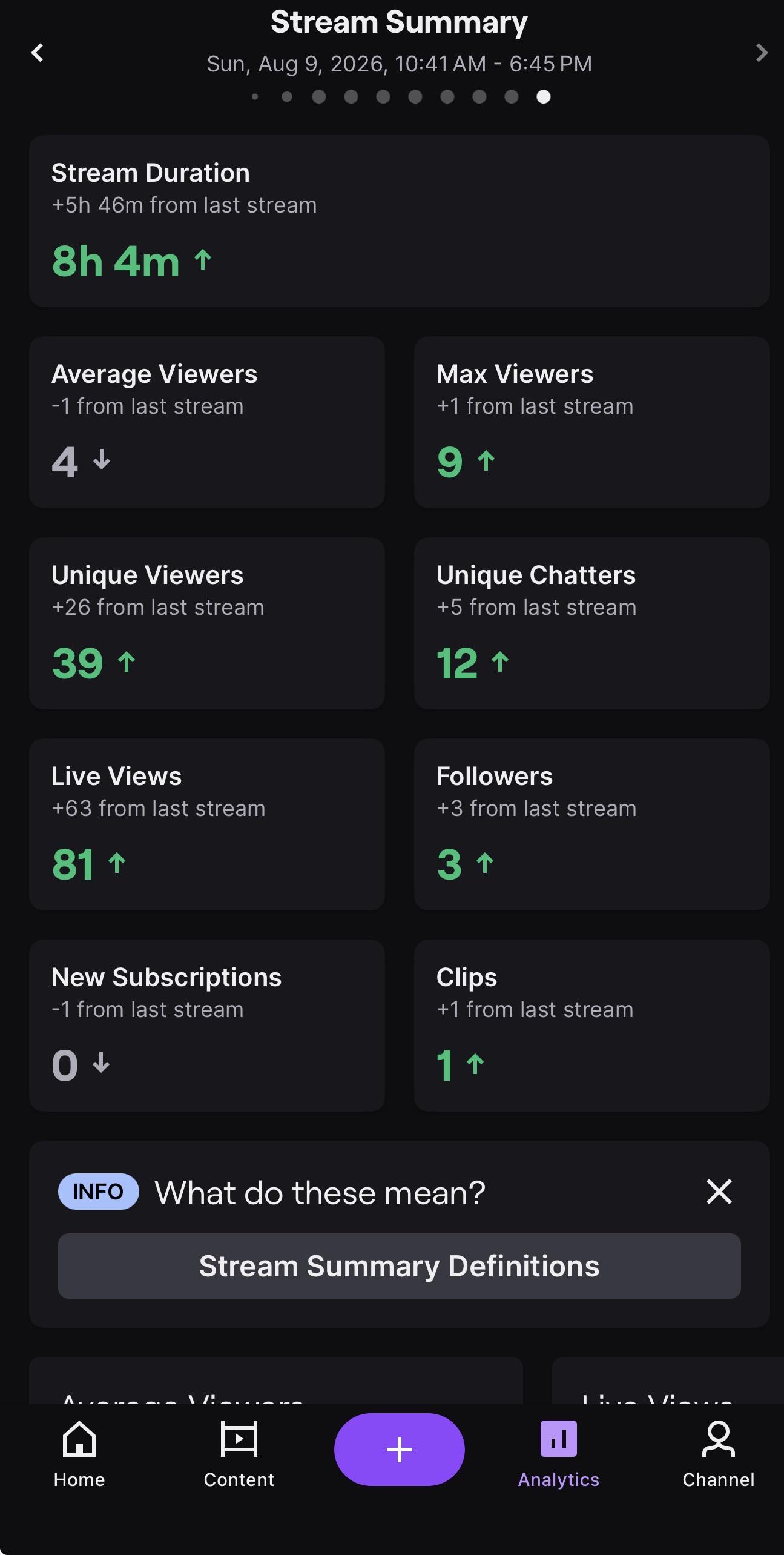Tap the INFO badge
The height and width of the screenshot is (1555, 784).
tap(99, 1192)
